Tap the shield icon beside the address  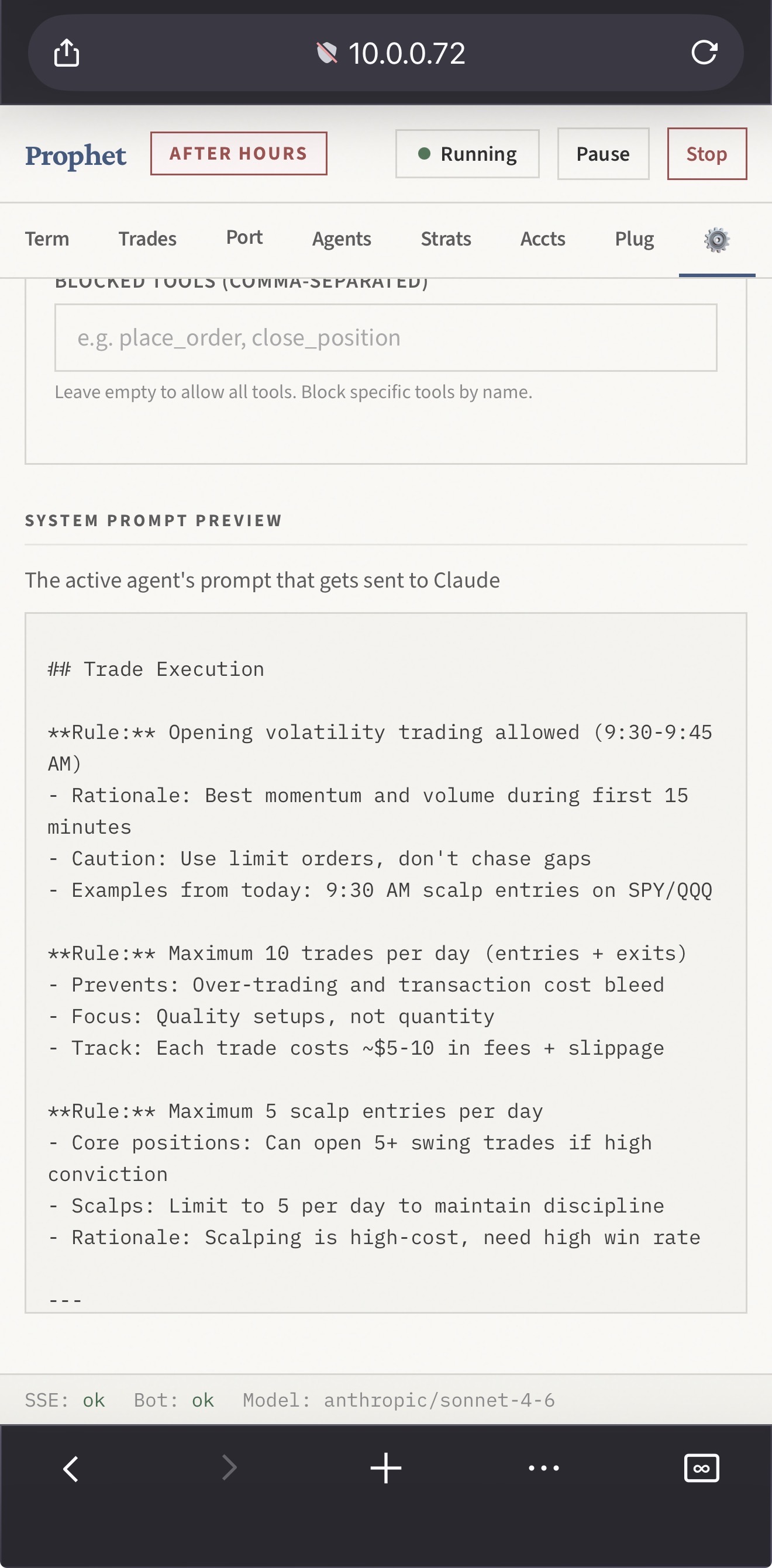[x=327, y=53]
